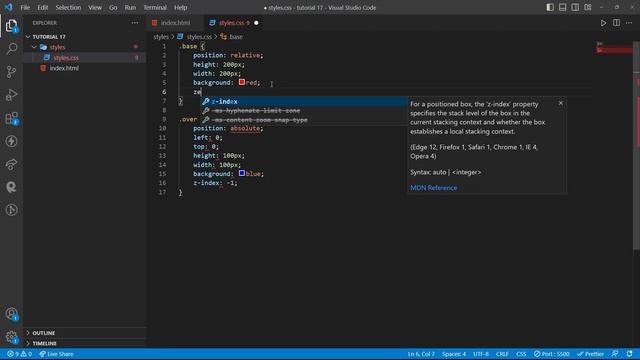This screenshot has width=640, height=360.
Task: Select z-index autocomplete suggestion
Action: click(x=304, y=101)
